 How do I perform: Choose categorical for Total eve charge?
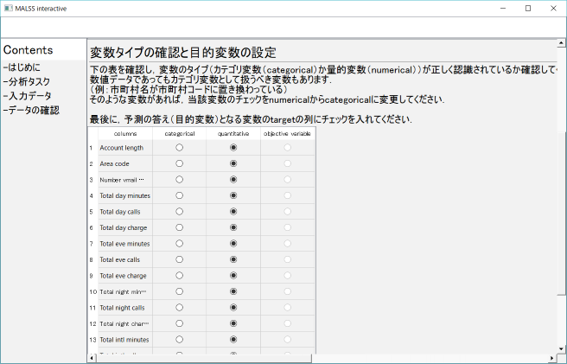(179, 275)
